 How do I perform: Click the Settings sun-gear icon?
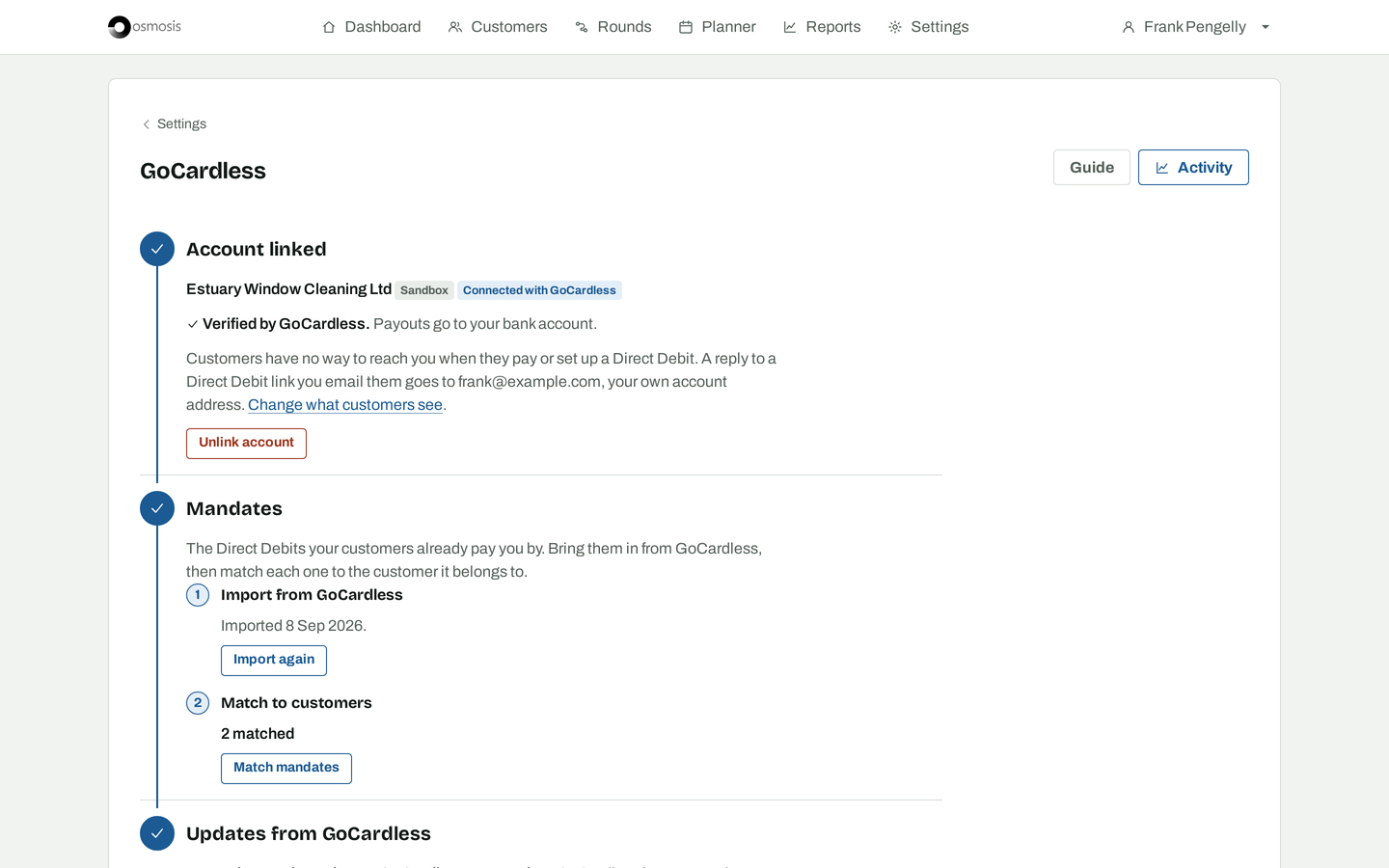coord(895,27)
